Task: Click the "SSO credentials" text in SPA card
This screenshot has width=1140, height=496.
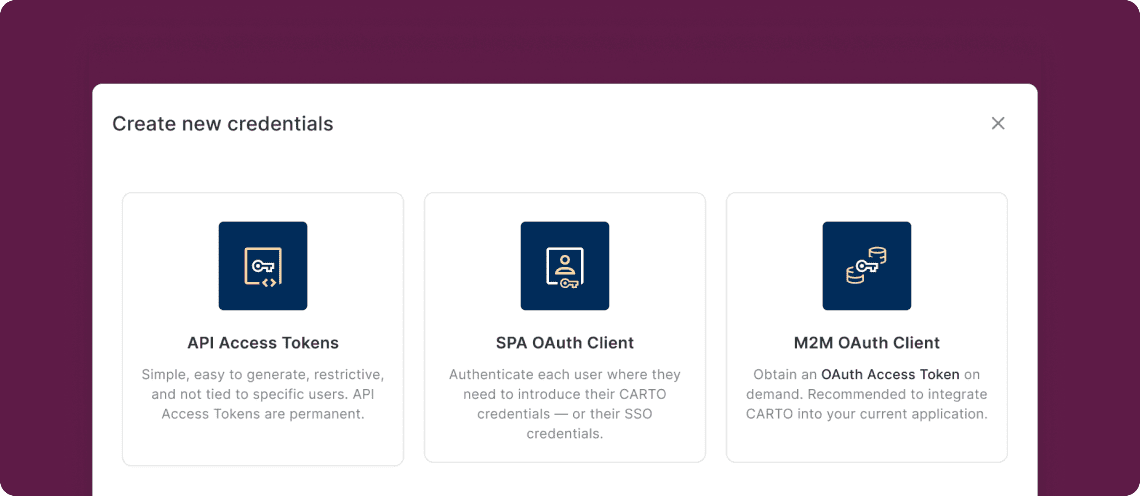Action: [565, 434]
